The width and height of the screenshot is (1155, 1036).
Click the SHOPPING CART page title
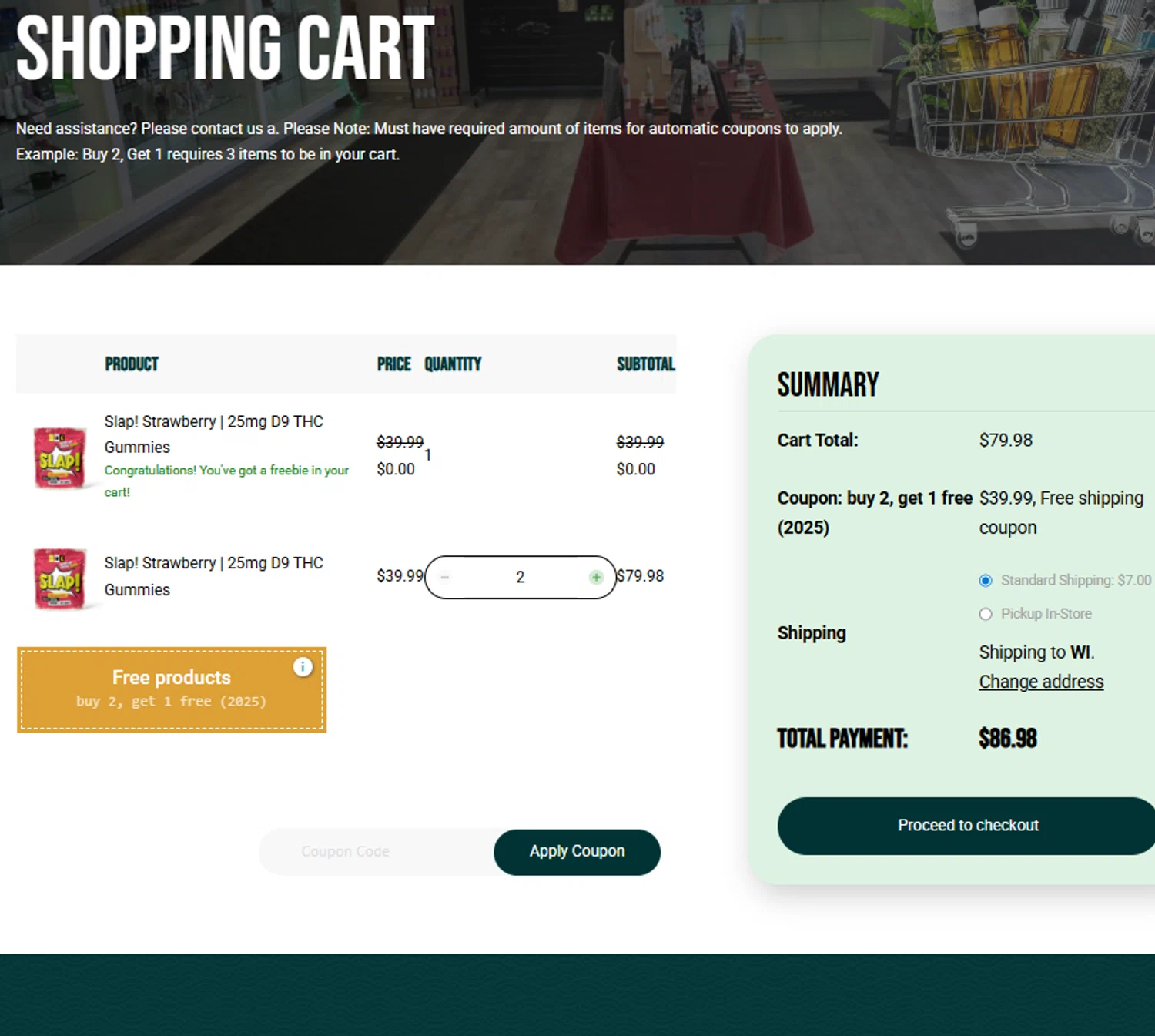click(225, 48)
